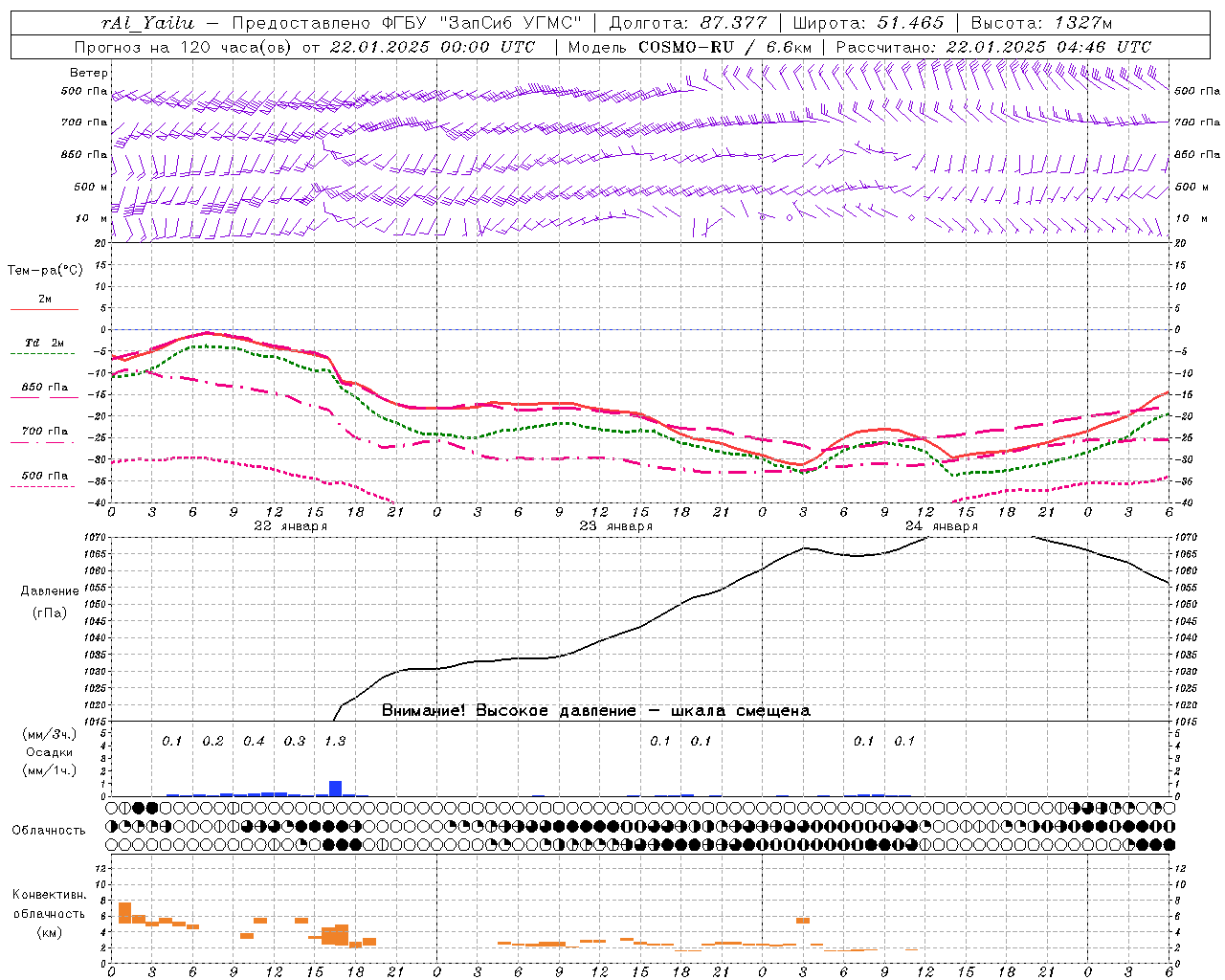
Task: Click the 22 января date label
Action: coord(290,526)
